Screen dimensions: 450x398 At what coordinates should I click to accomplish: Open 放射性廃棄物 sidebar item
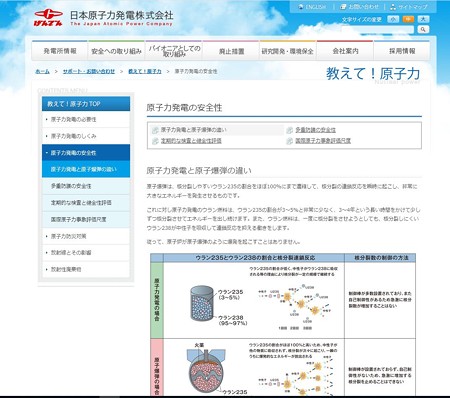(86, 269)
